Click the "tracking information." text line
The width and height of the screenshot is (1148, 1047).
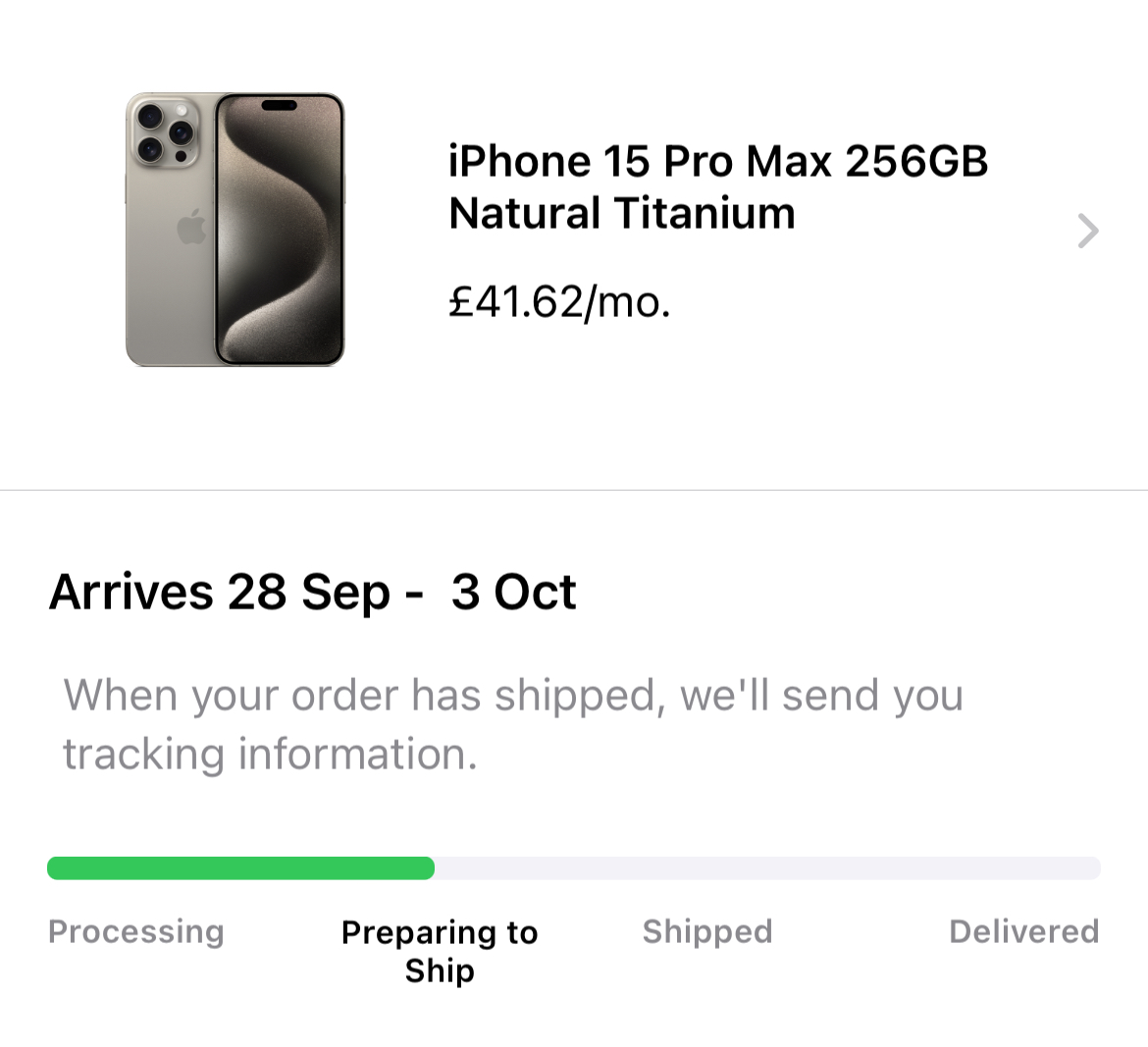point(270,755)
